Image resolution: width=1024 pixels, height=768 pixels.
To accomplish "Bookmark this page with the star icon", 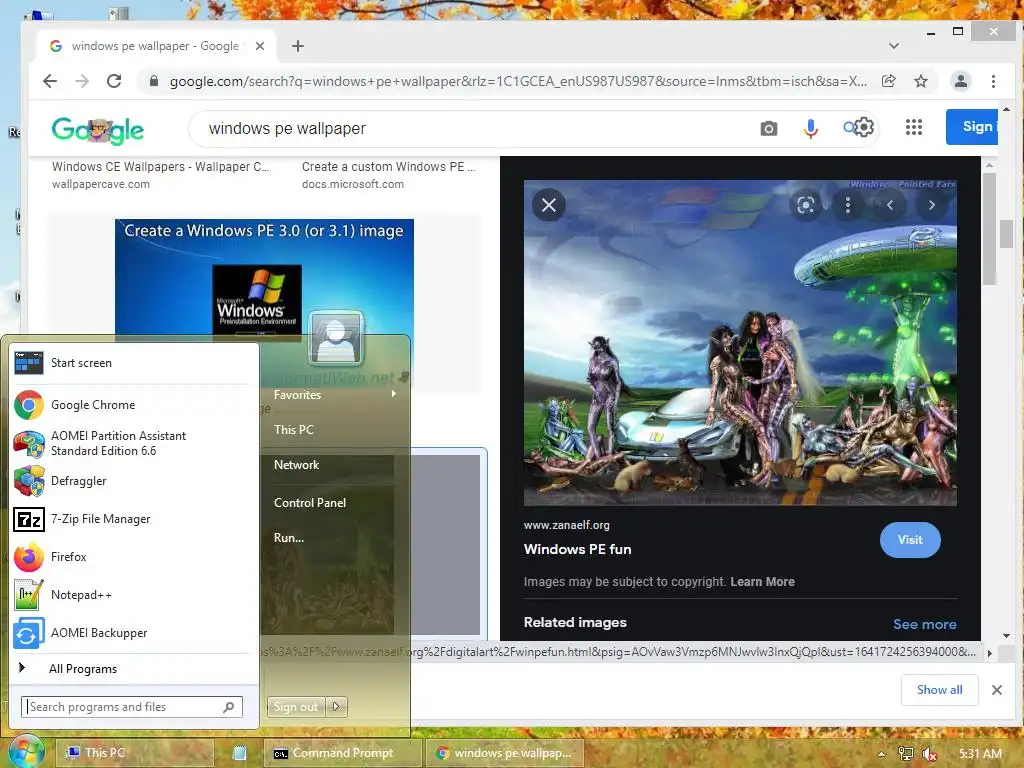I will click(921, 81).
